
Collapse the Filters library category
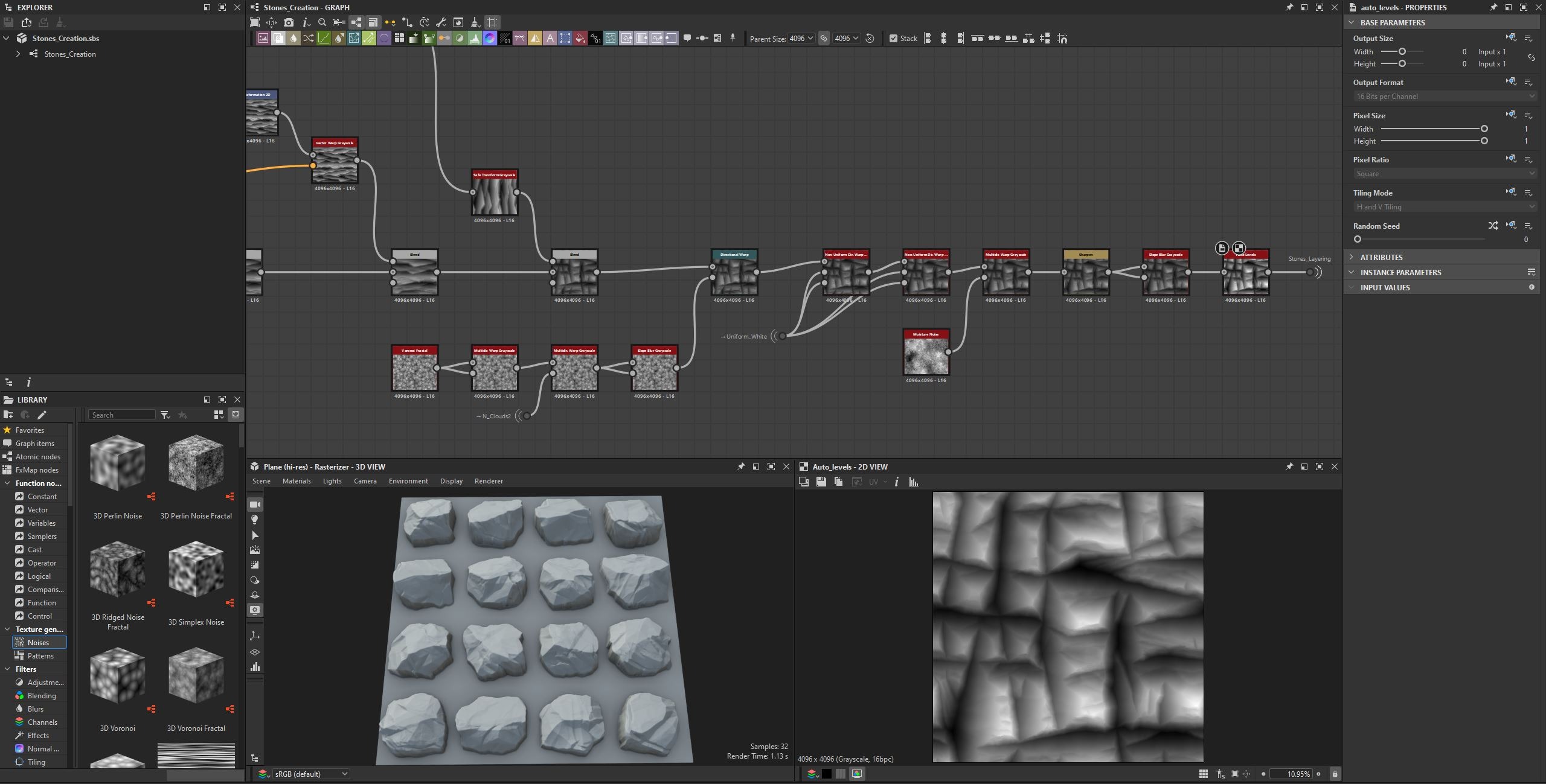[x=7, y=669]
